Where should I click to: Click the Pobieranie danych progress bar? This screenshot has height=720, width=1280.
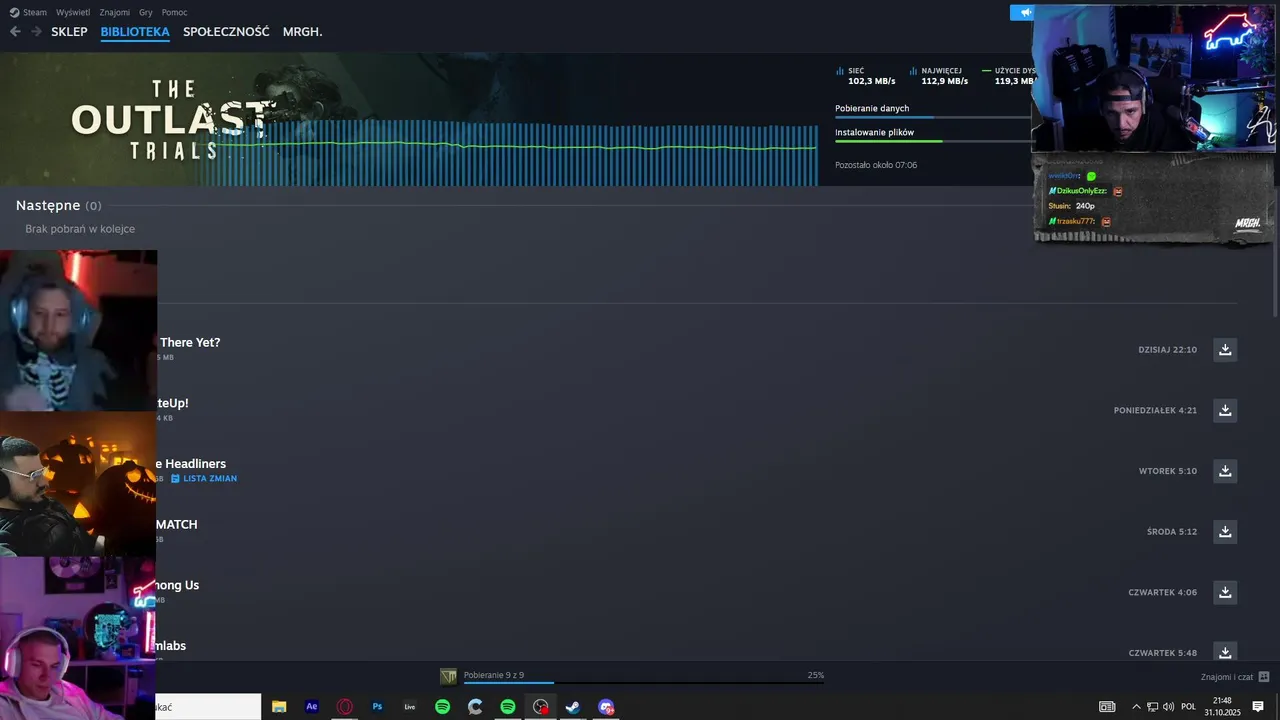click(x=934, y=118)
